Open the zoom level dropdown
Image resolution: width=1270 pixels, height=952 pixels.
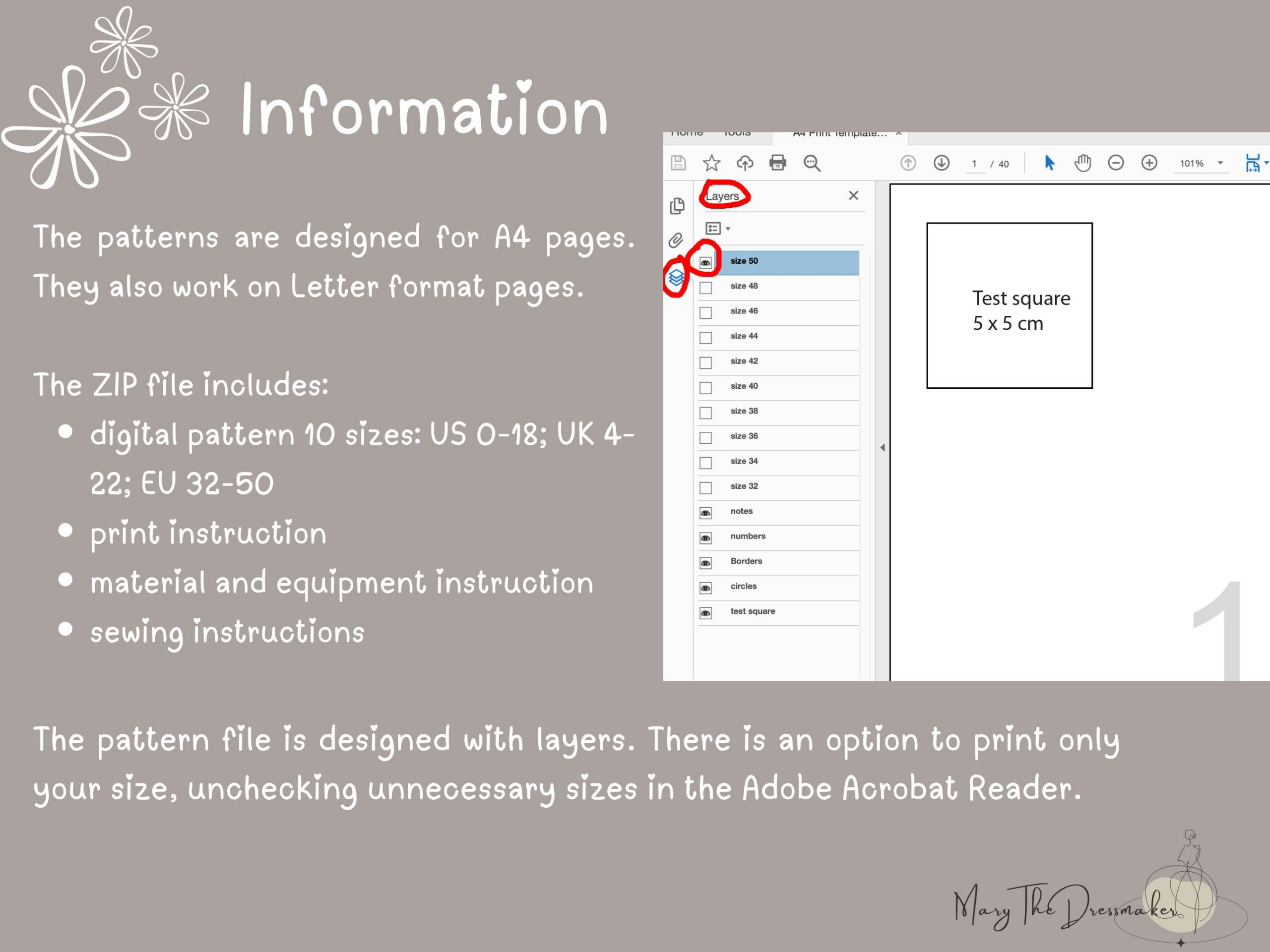[x=1220, y=163]
